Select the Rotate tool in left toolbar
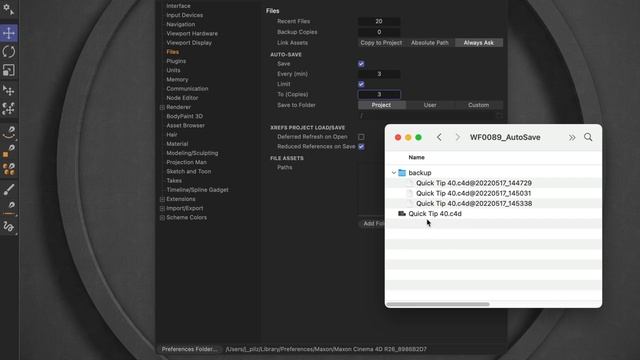 pyautogui.click(x=9, y=52)
